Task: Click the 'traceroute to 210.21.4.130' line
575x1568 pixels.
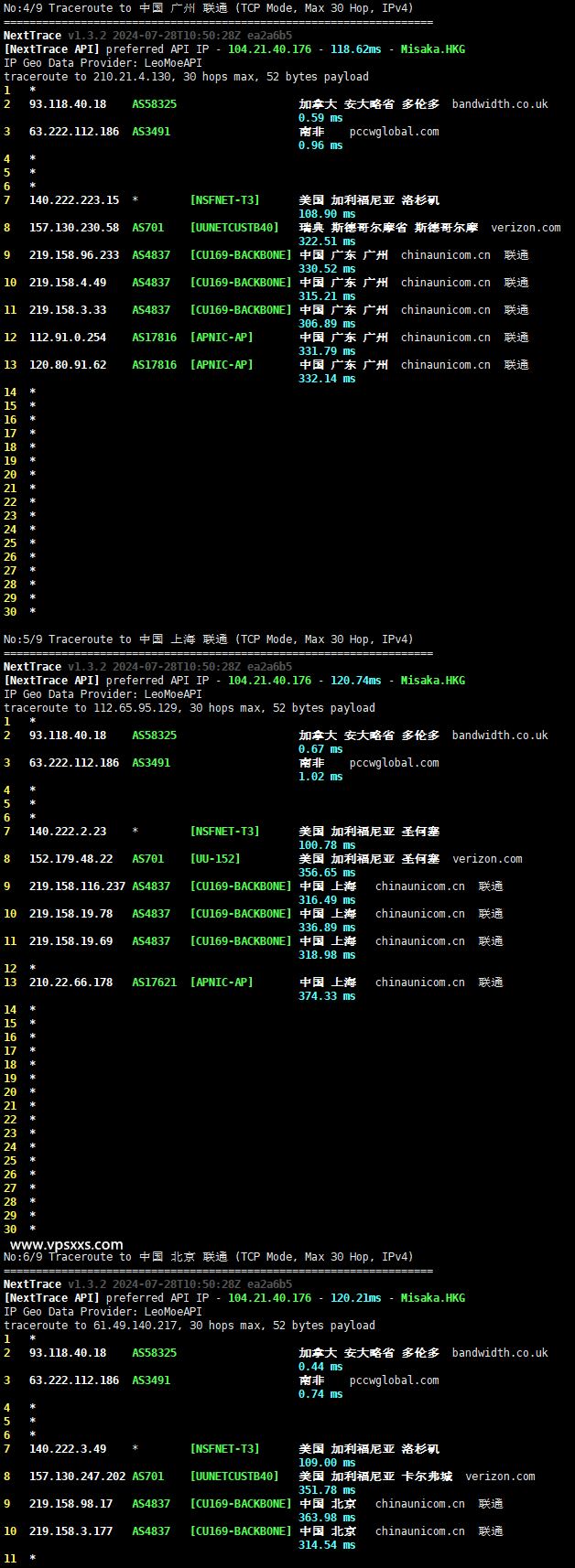Action: (187, 77)
